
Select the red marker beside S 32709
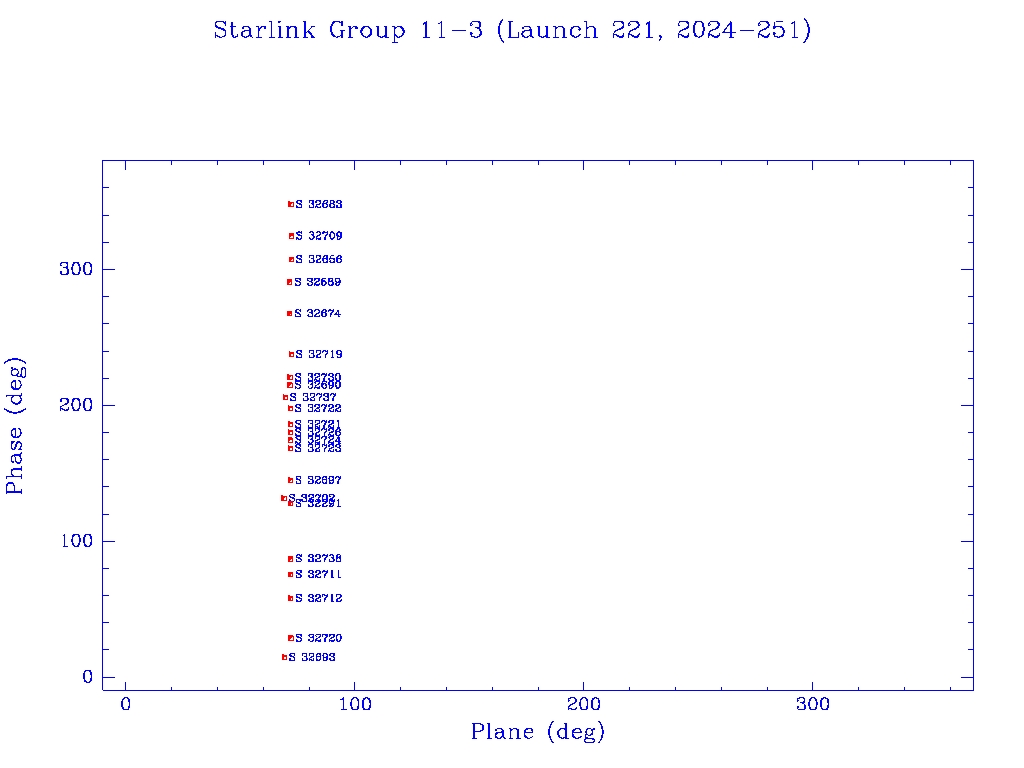[x=292, y=236]
